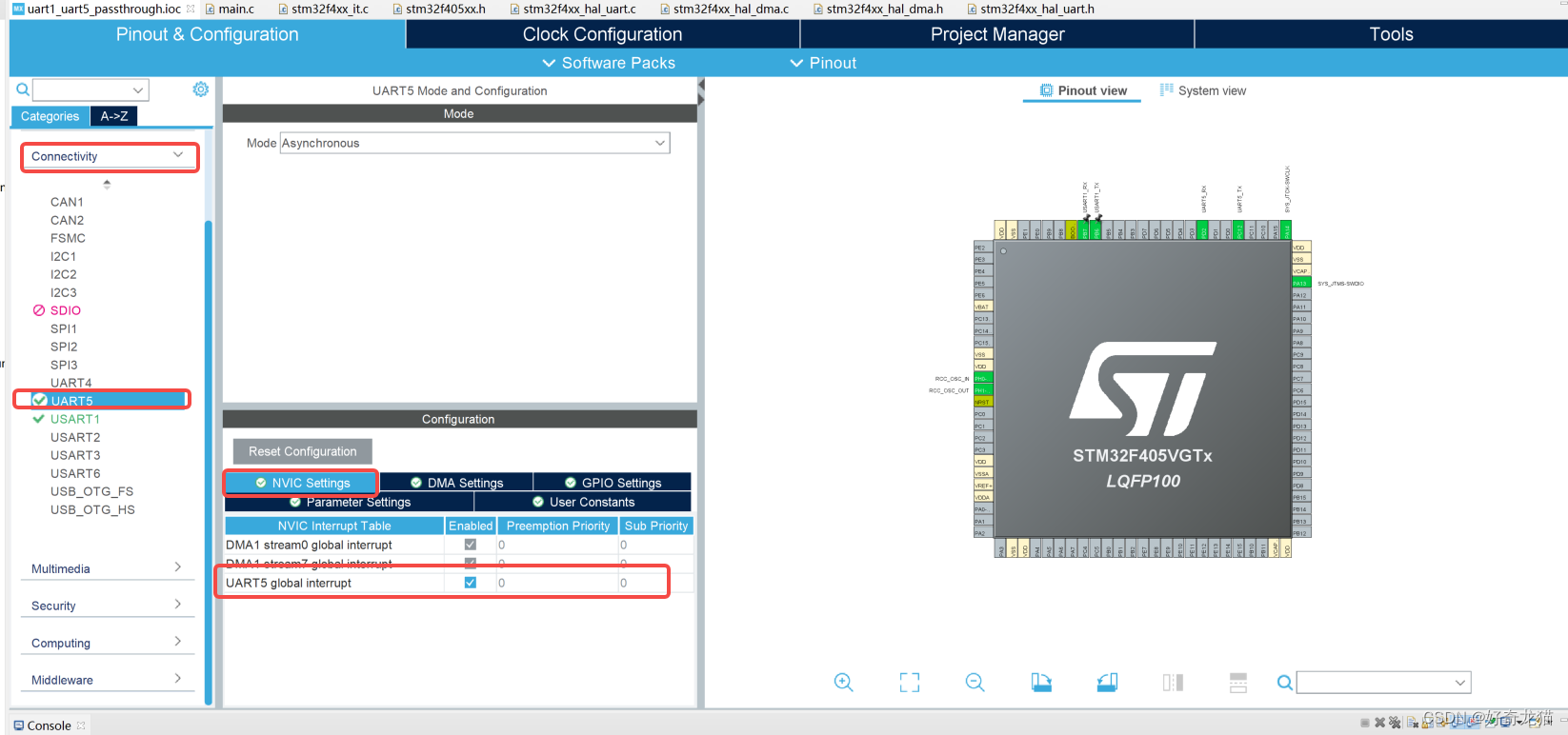Select USB_OTG_FS in the peripheral list
Image resolution: width=1568 pixels, height=735 pixels.
pyautogui.click(x=91, y=491)
